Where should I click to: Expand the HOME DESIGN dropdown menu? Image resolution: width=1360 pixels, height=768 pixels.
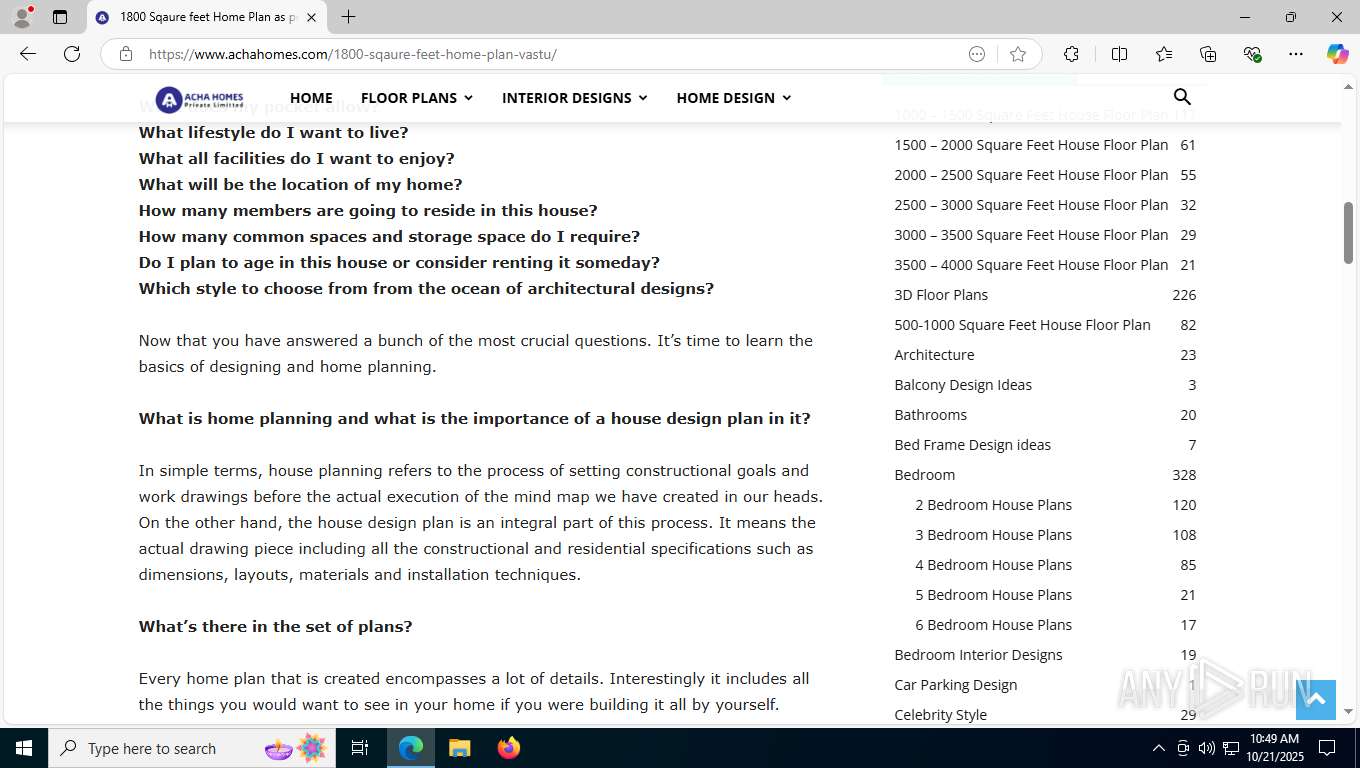tap(734, 98)
